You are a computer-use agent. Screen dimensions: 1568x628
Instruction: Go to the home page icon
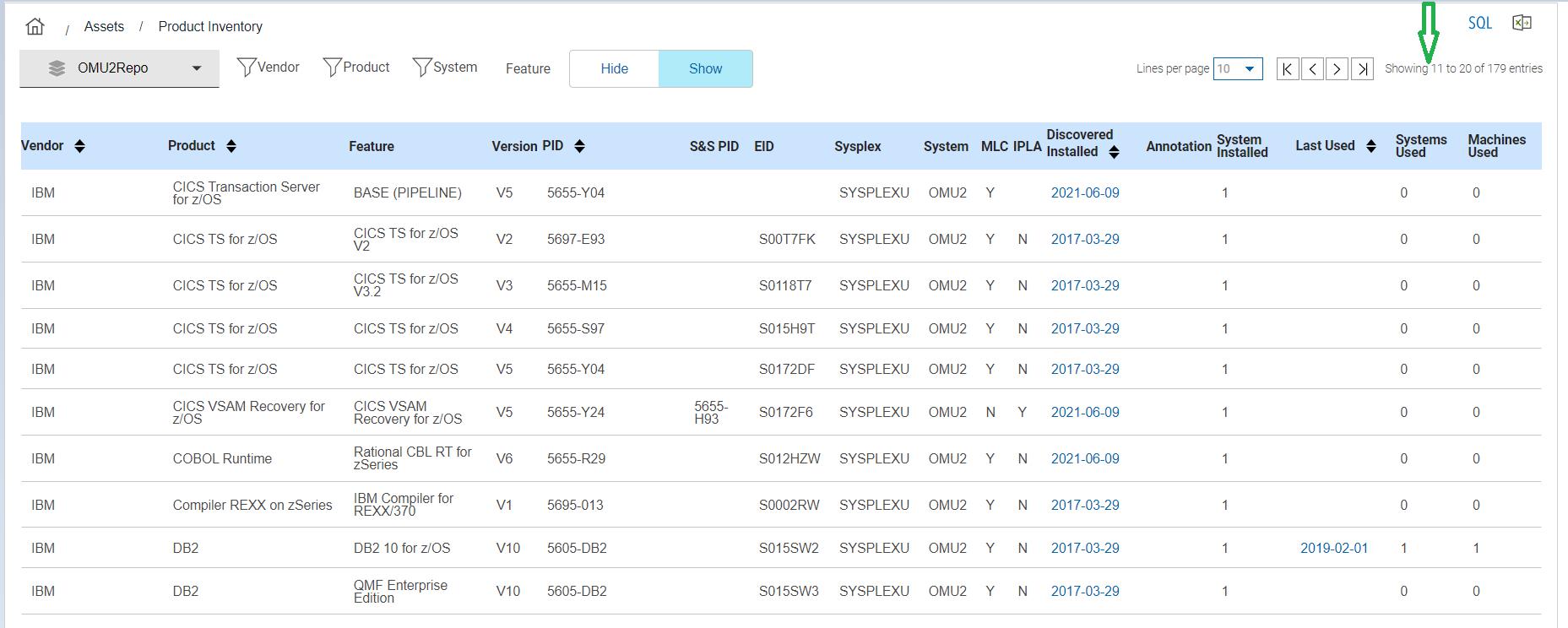pos(35,26)
